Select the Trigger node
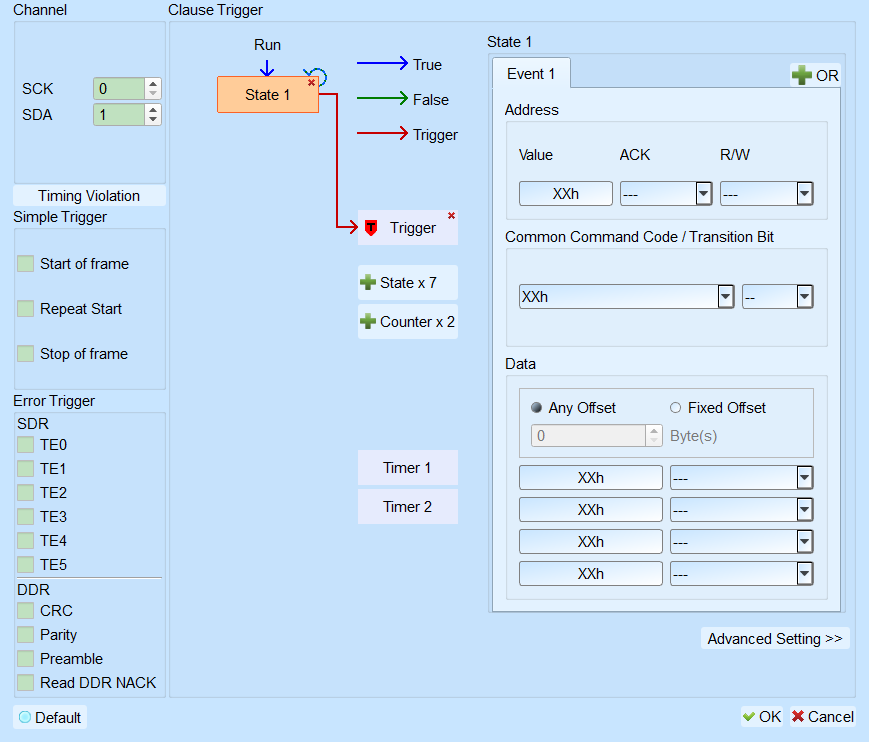Viewport: 869px width, 742px height. click(408, 228)
